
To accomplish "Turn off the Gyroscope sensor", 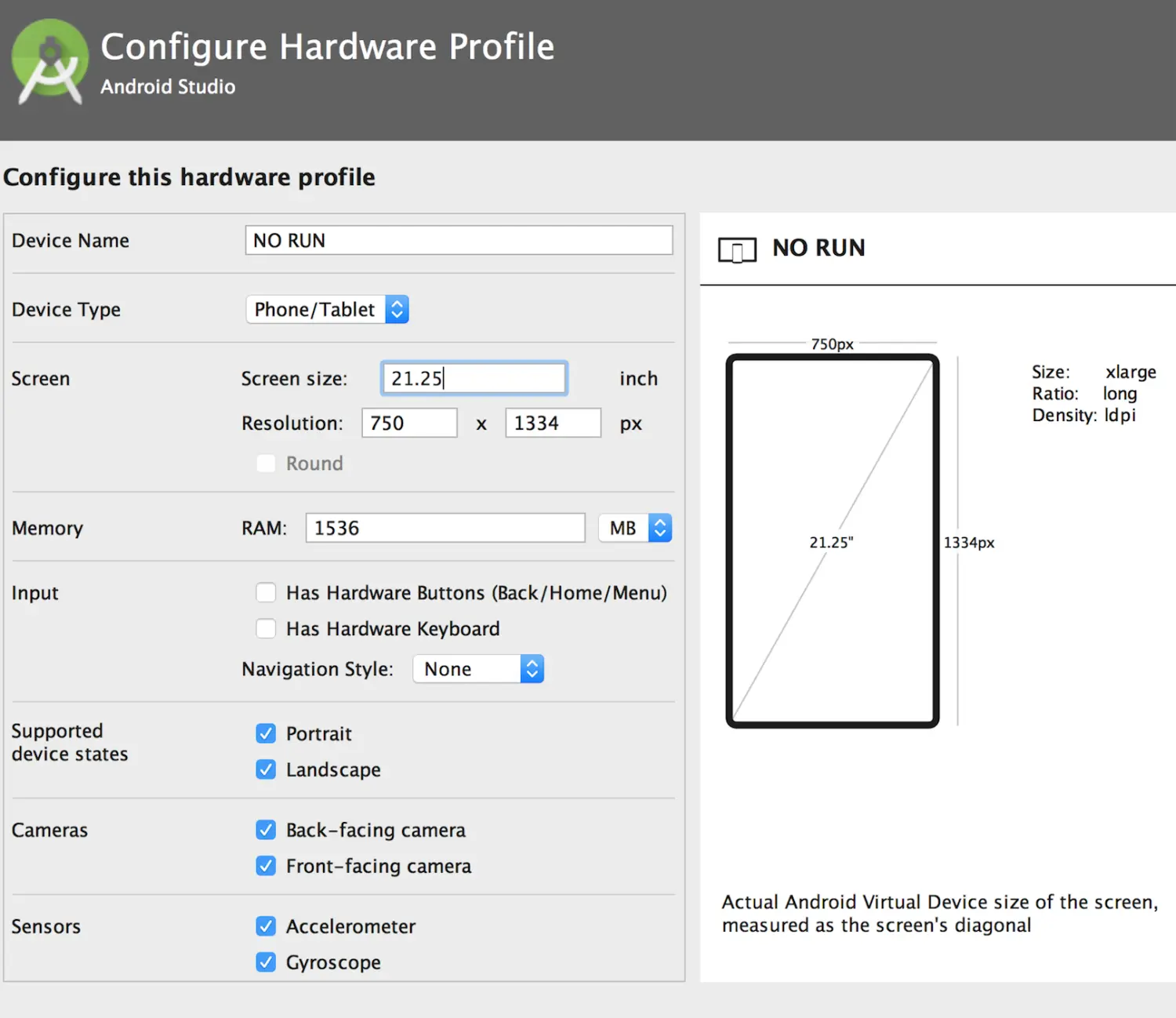I will tap(266, 962).
